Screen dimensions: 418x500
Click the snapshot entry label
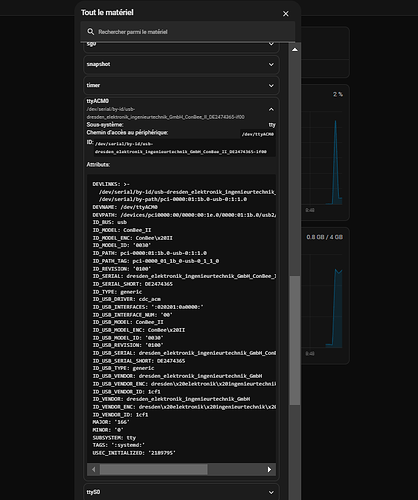pyautogui.click(x=98, y=64)
